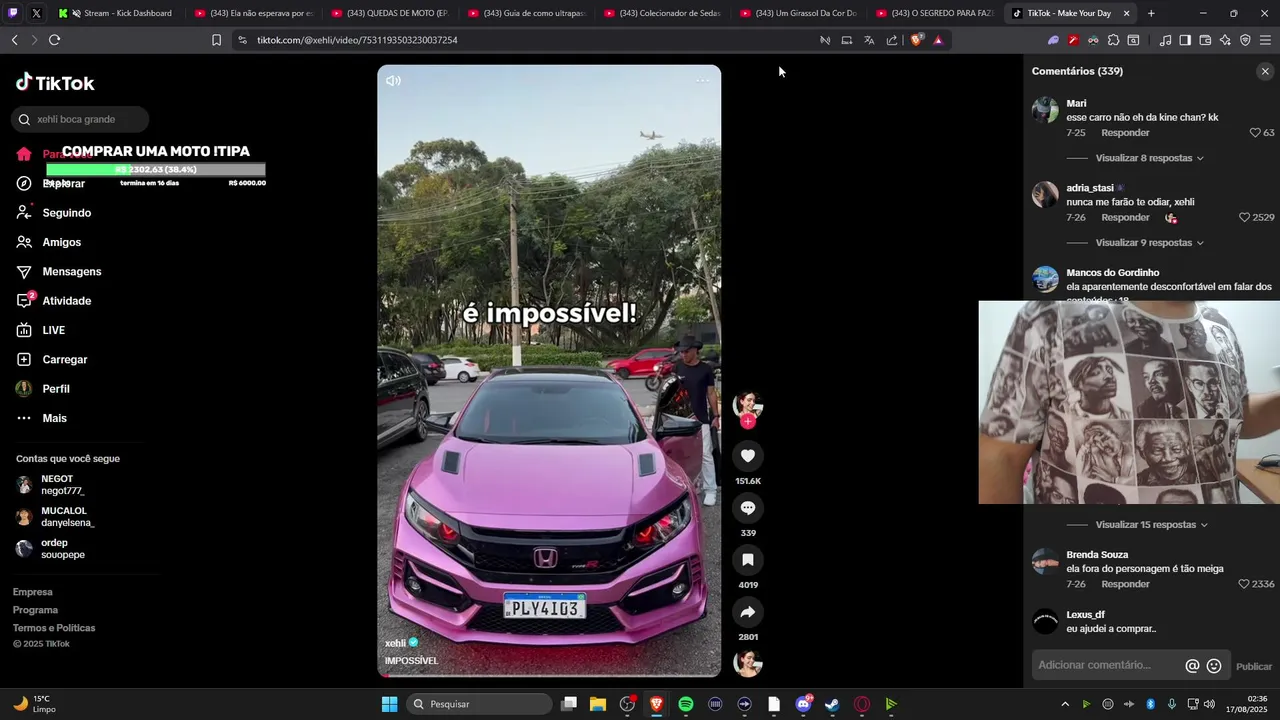Expand the Empresa footer section
The width and height of the screenshot is (1280, 720).
[33, 592]
